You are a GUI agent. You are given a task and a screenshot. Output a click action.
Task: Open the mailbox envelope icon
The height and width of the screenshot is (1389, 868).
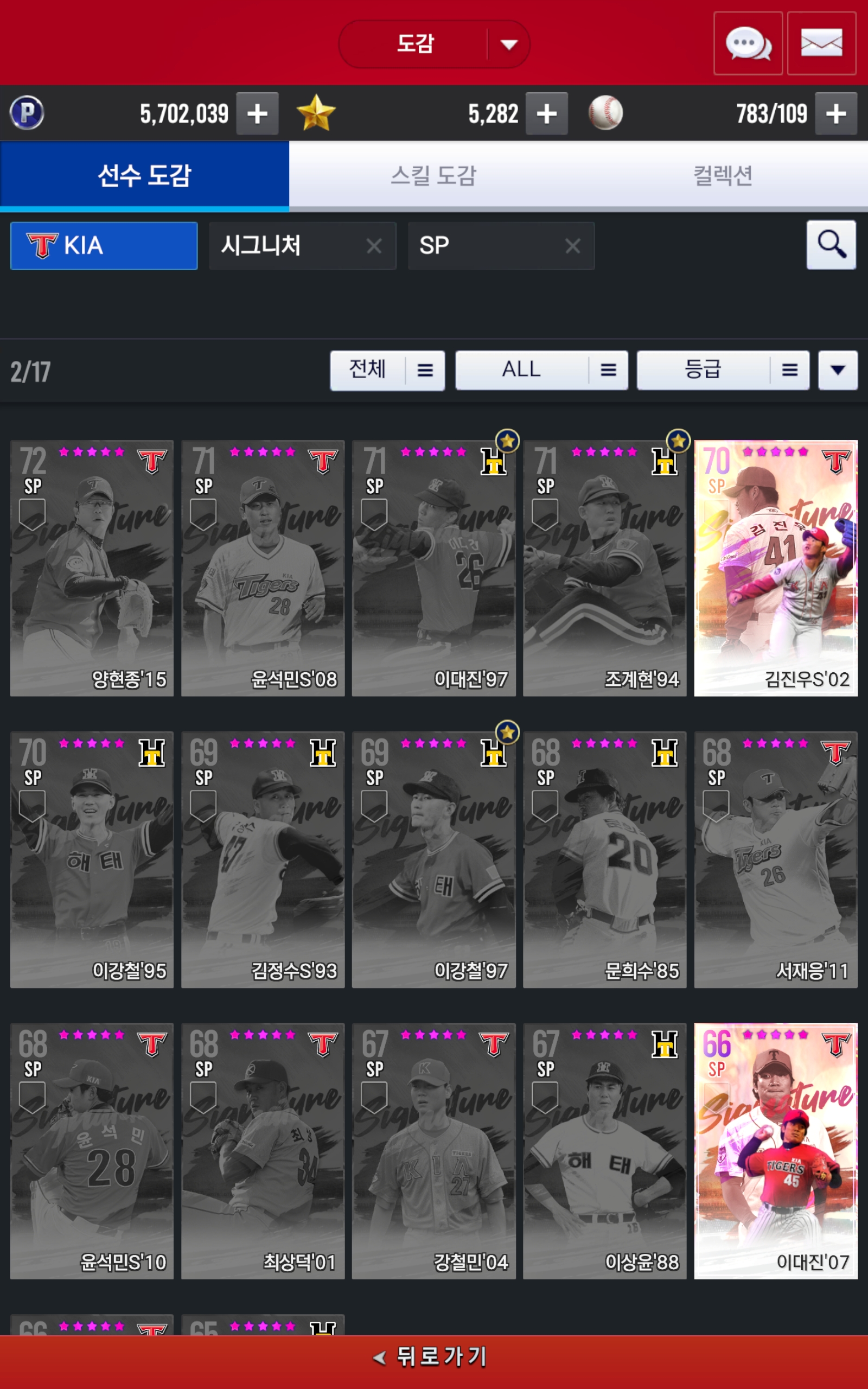(x=821, y=43)
